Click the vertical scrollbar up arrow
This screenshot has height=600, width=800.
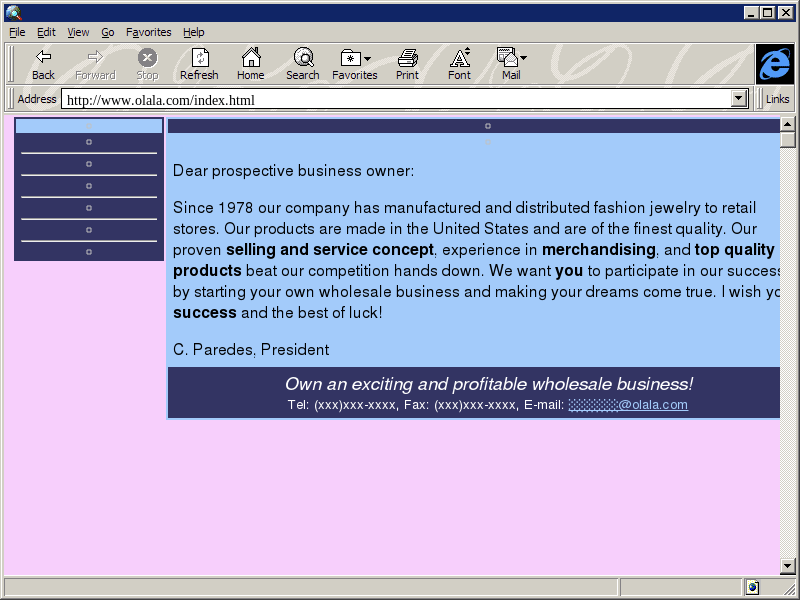788,125
